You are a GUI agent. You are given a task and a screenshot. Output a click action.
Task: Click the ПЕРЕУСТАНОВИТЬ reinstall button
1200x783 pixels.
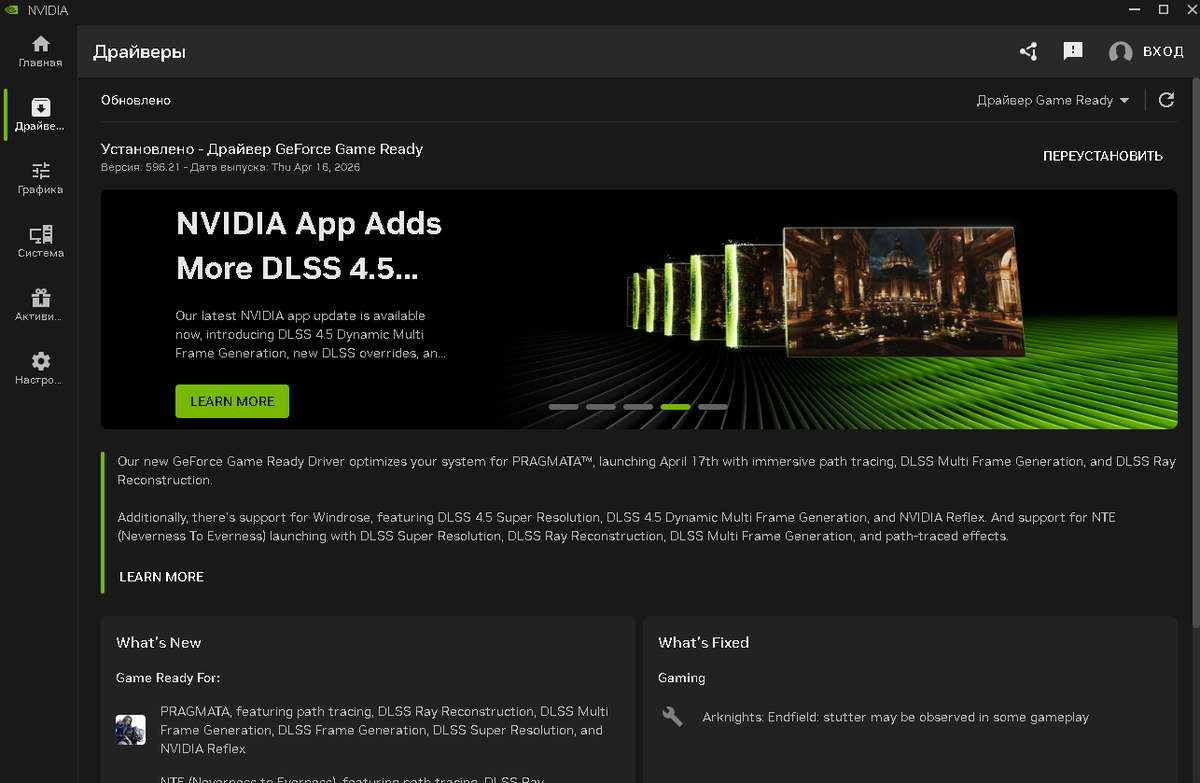[x=1103, y=156]
